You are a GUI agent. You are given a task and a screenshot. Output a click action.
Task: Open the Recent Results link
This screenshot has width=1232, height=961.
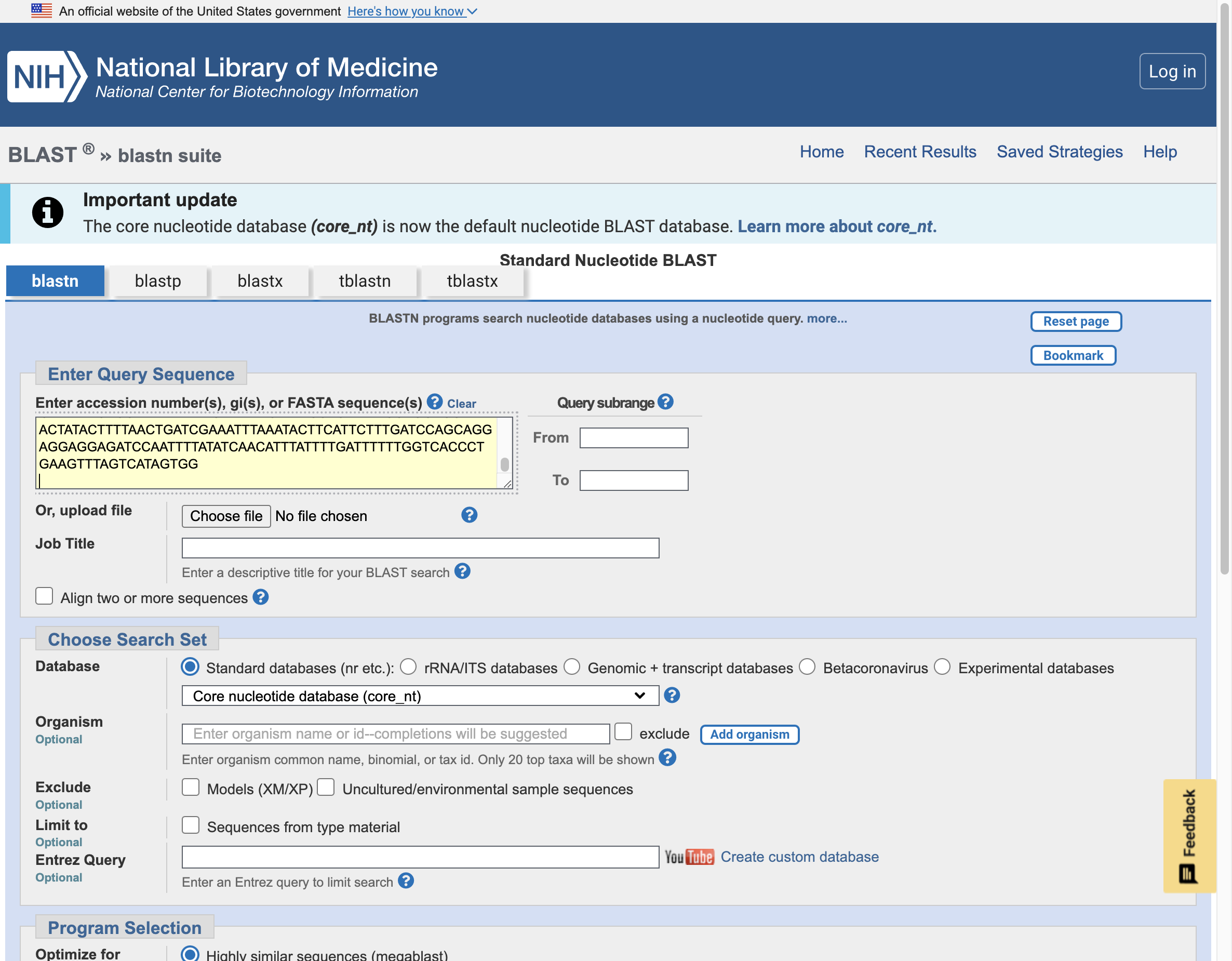click(x=920, y=152)
